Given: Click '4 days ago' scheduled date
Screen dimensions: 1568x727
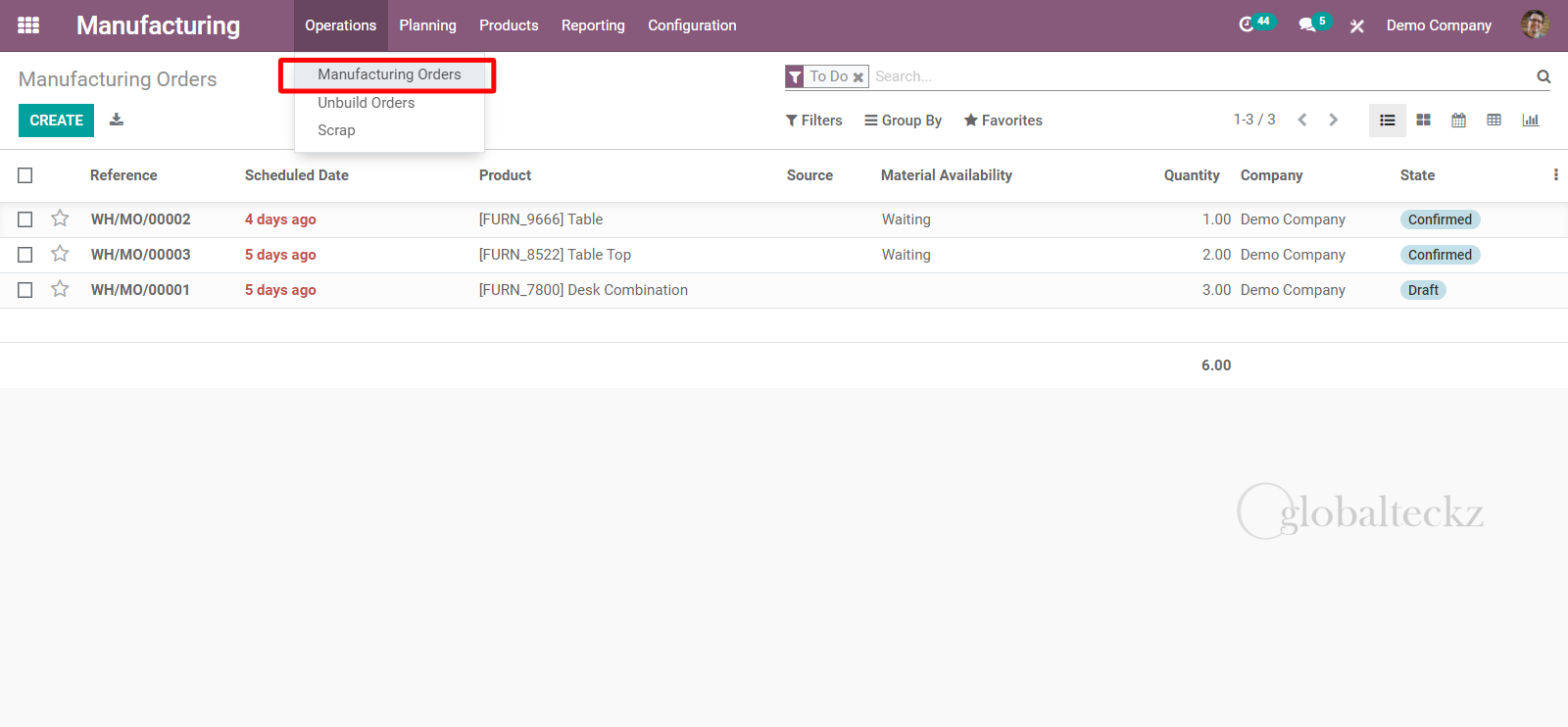Looking at the screenshot, I should [280, 219].
